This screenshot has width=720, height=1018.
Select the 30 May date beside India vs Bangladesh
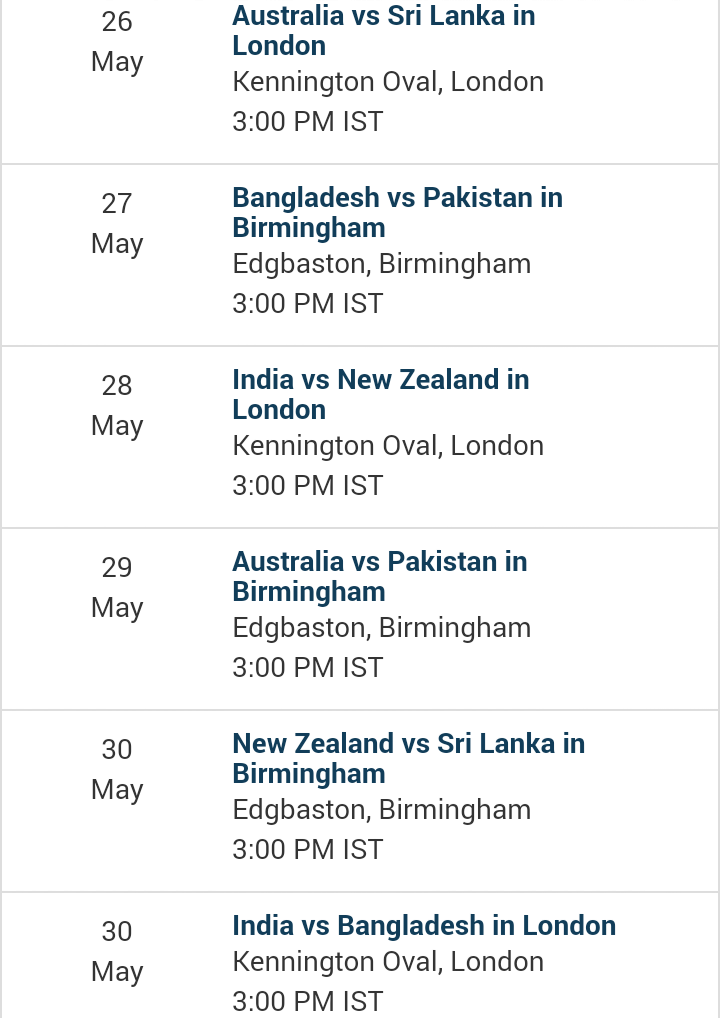click(x=117, y=950)
